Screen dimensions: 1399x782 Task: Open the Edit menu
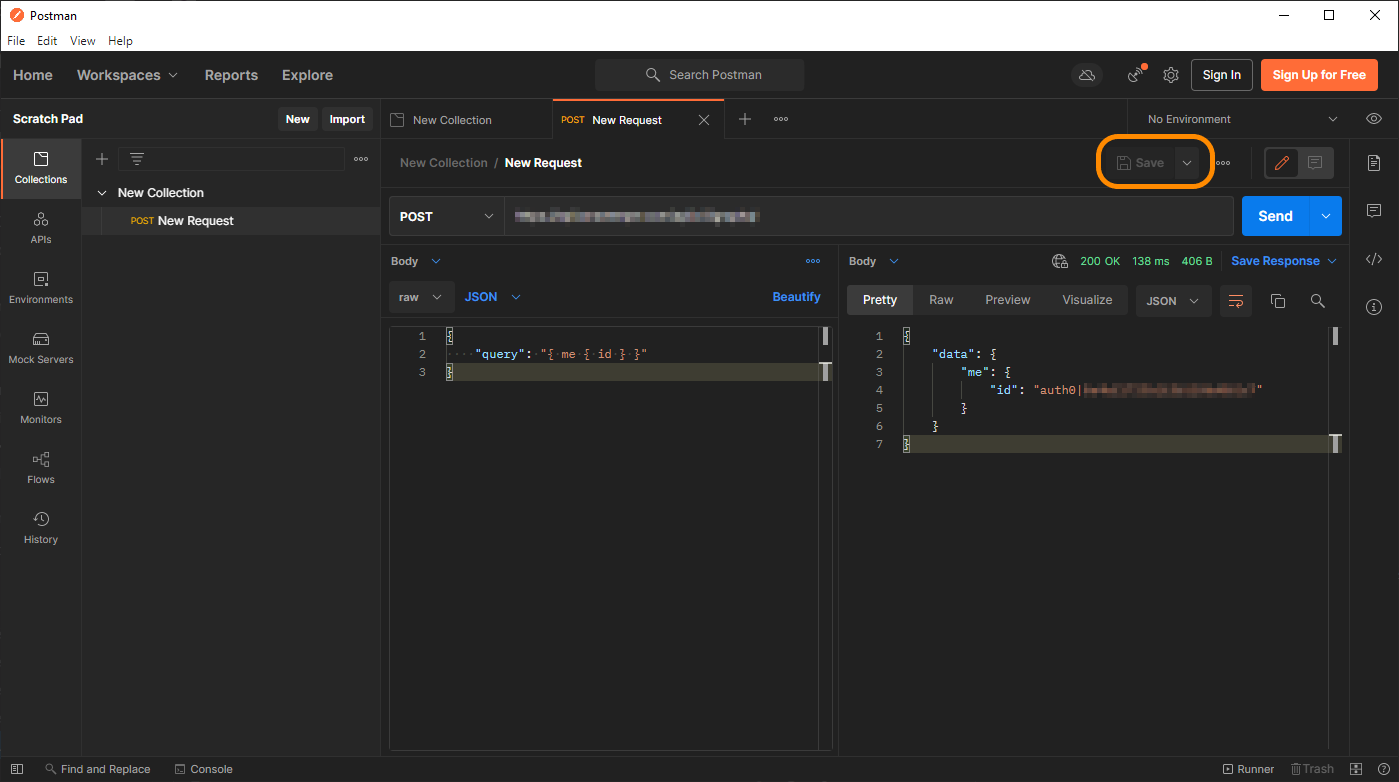pos(47,41)
